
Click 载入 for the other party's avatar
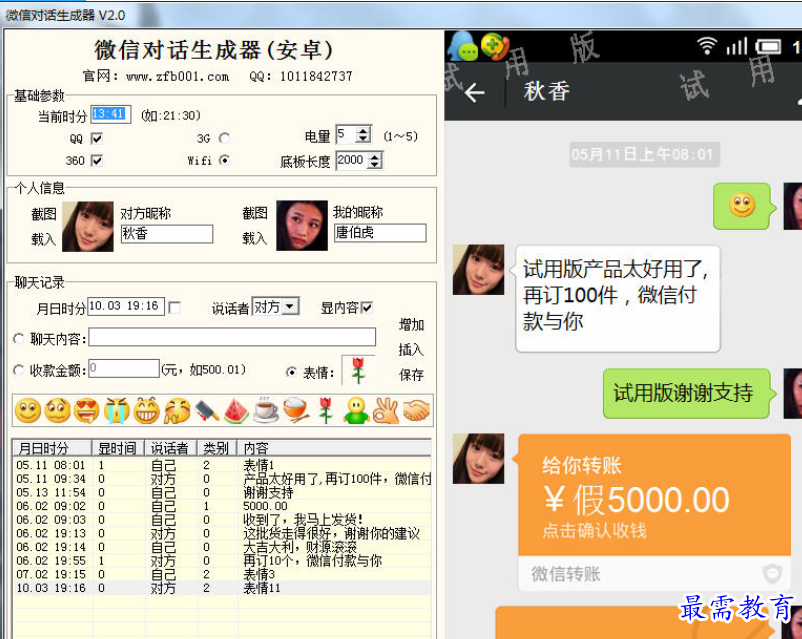tap(43, 239)
